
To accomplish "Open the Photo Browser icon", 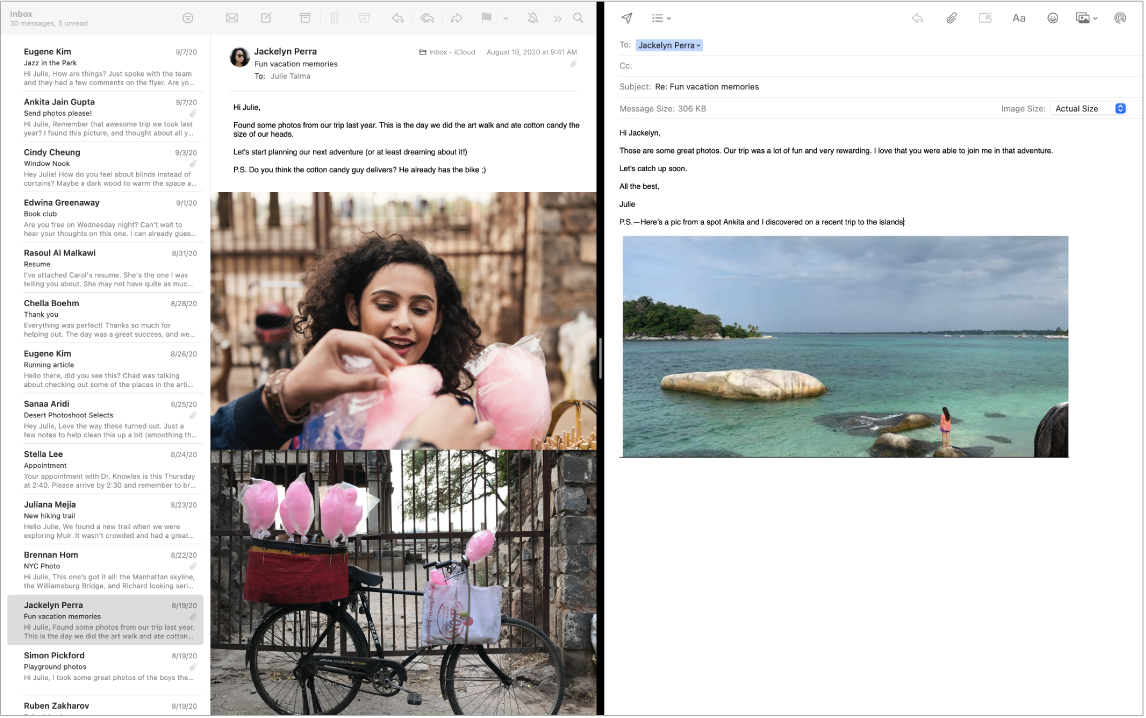I will pos(1083,18).
